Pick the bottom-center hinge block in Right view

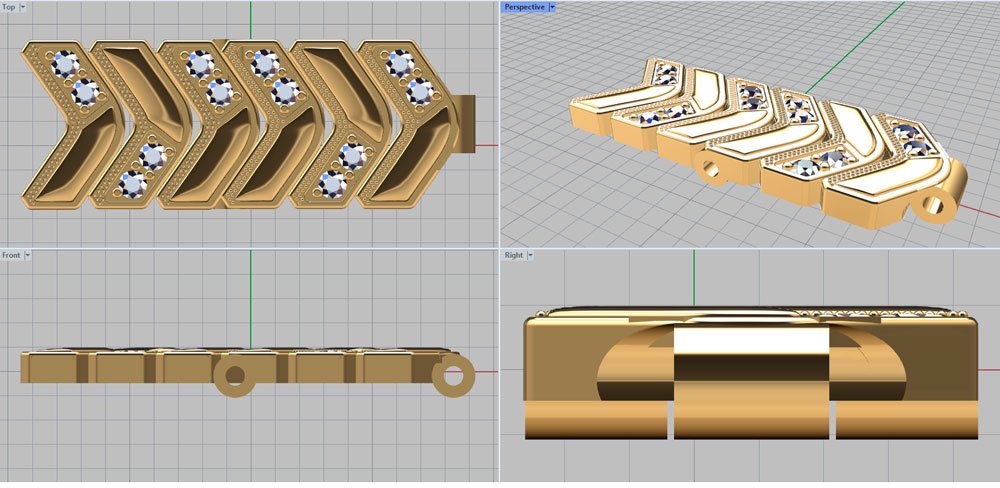click(x=751, y=421)
